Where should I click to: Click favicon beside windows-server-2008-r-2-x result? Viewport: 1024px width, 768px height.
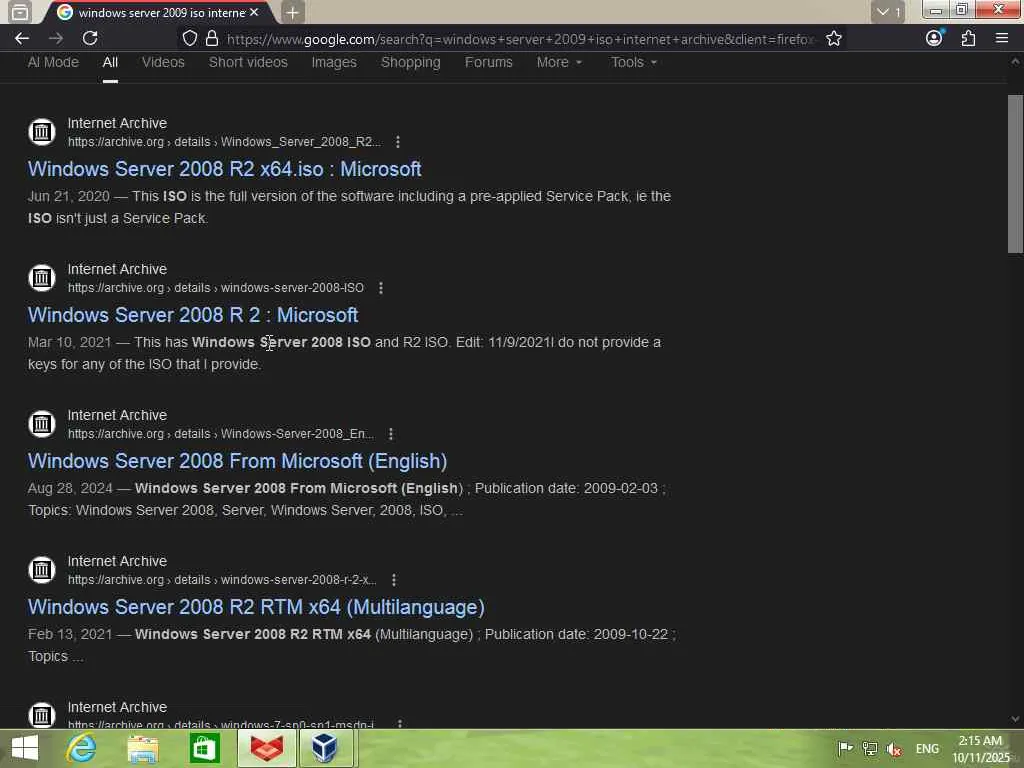tap(42, 569)
